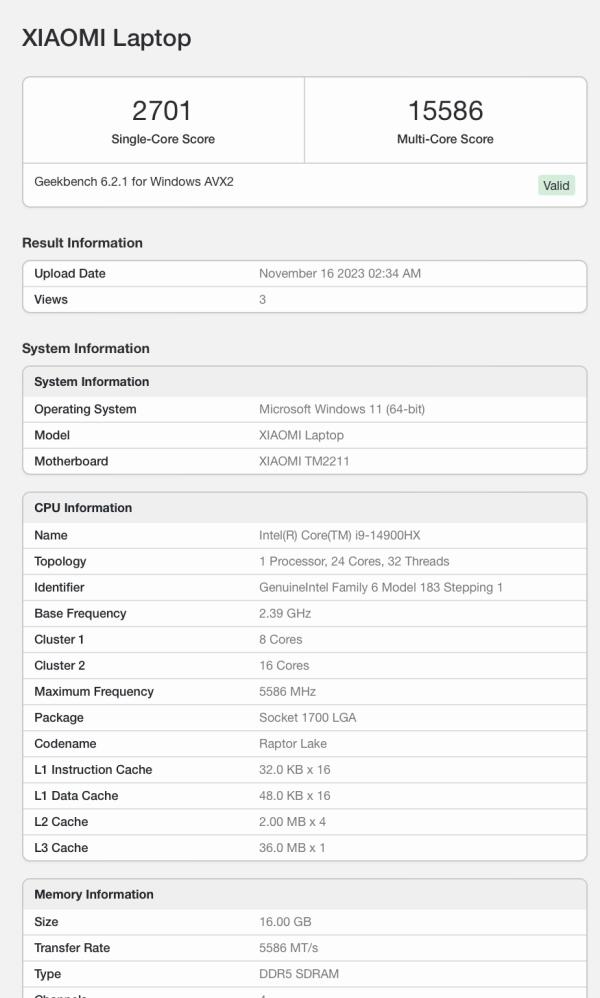Select the DDR5 SDRAM memory type value
600x998 pixels.
299,973
